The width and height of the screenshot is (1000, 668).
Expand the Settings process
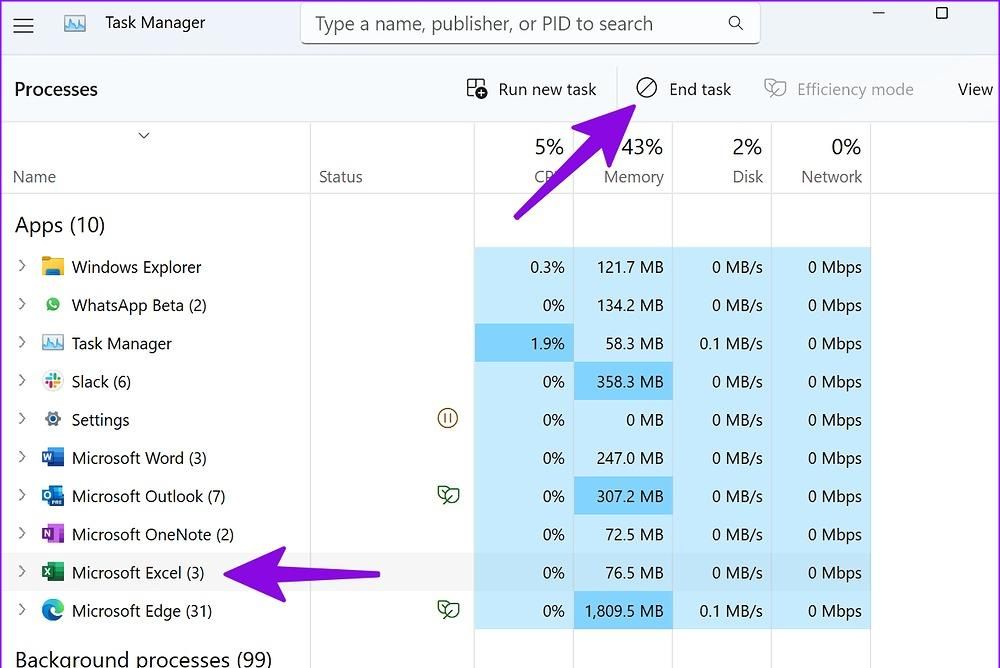[x=22, y=419]
